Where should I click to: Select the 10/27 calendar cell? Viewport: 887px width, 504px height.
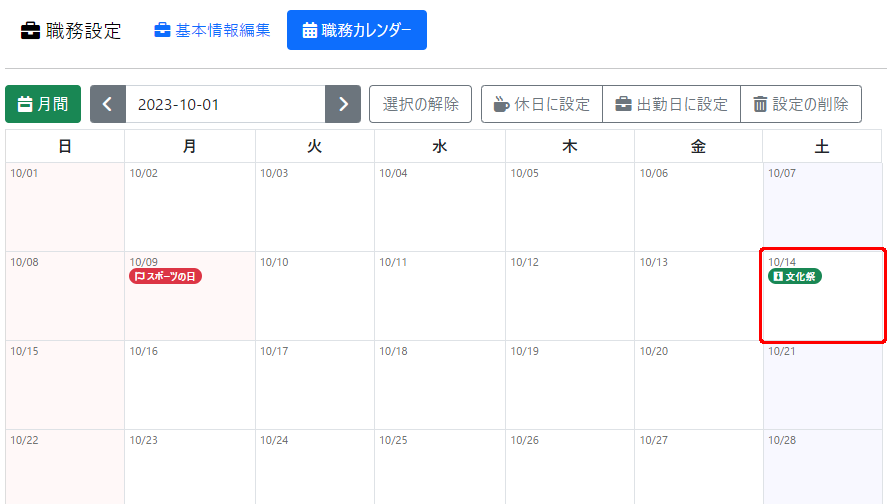699,467
